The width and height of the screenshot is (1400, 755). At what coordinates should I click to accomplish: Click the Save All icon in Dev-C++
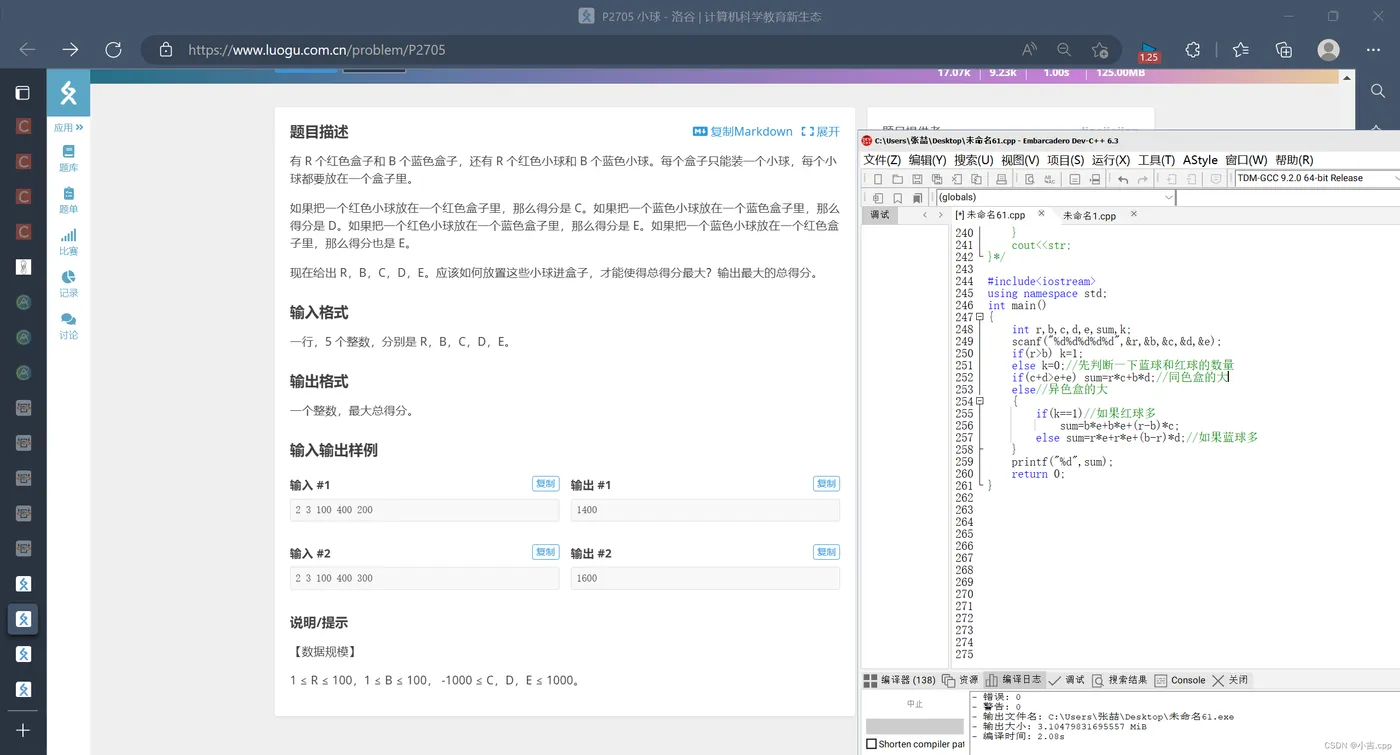point(937,179)
